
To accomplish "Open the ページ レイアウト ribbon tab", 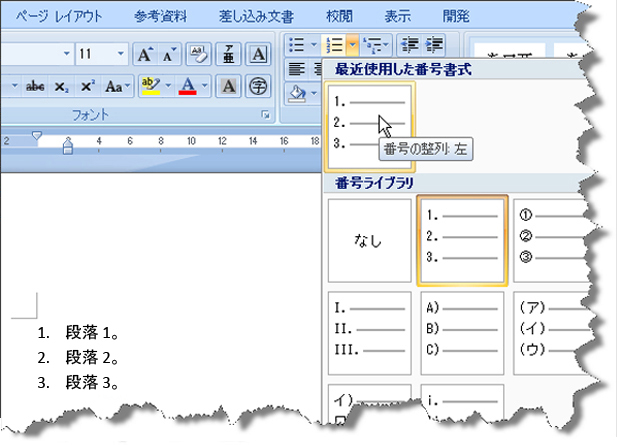I will click(x=59, y=17).
